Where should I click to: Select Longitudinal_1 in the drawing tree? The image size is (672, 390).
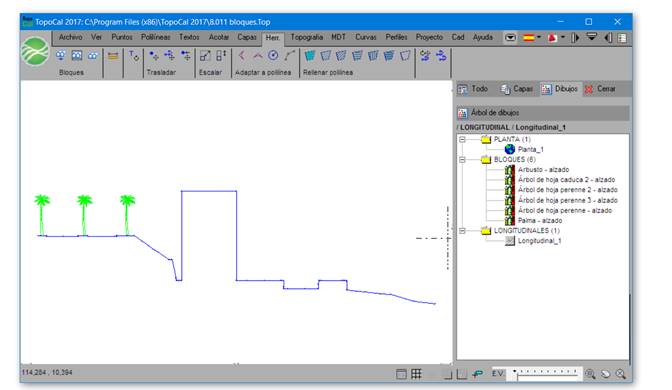[539, 241]
